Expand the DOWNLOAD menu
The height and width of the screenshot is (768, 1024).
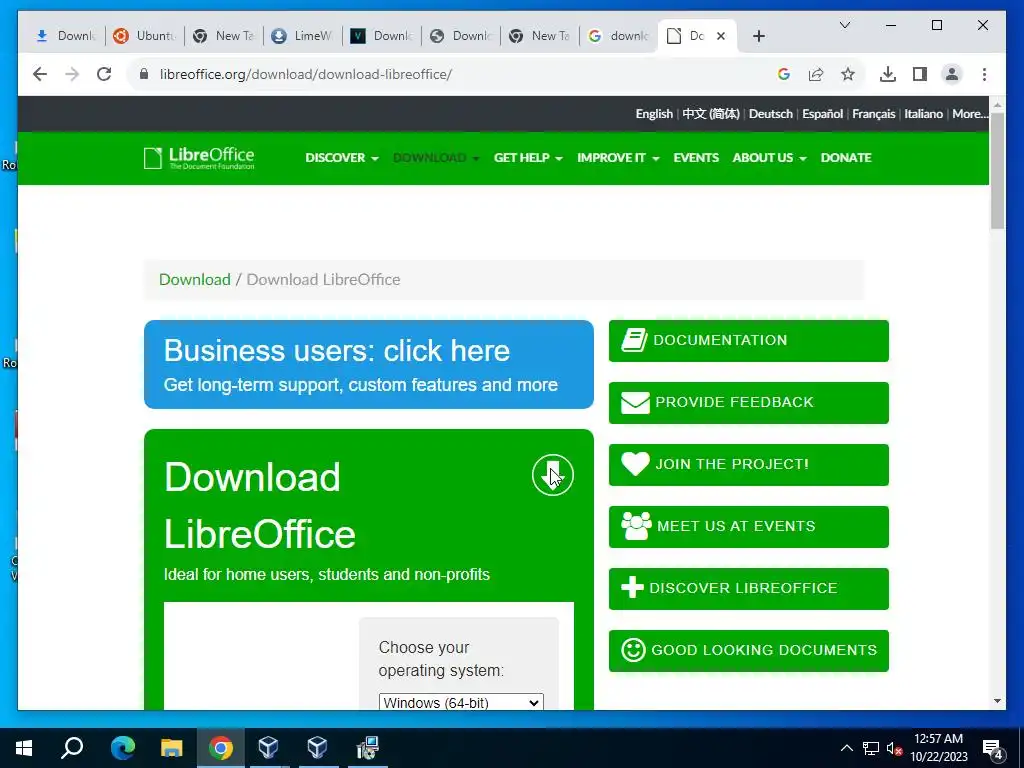(436, 158)
